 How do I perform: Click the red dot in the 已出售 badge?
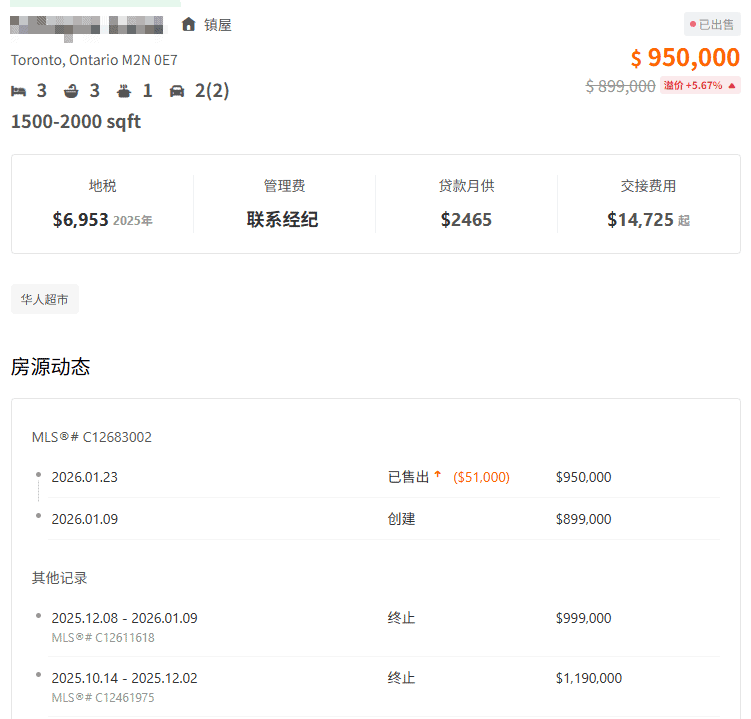click(692, 24)
